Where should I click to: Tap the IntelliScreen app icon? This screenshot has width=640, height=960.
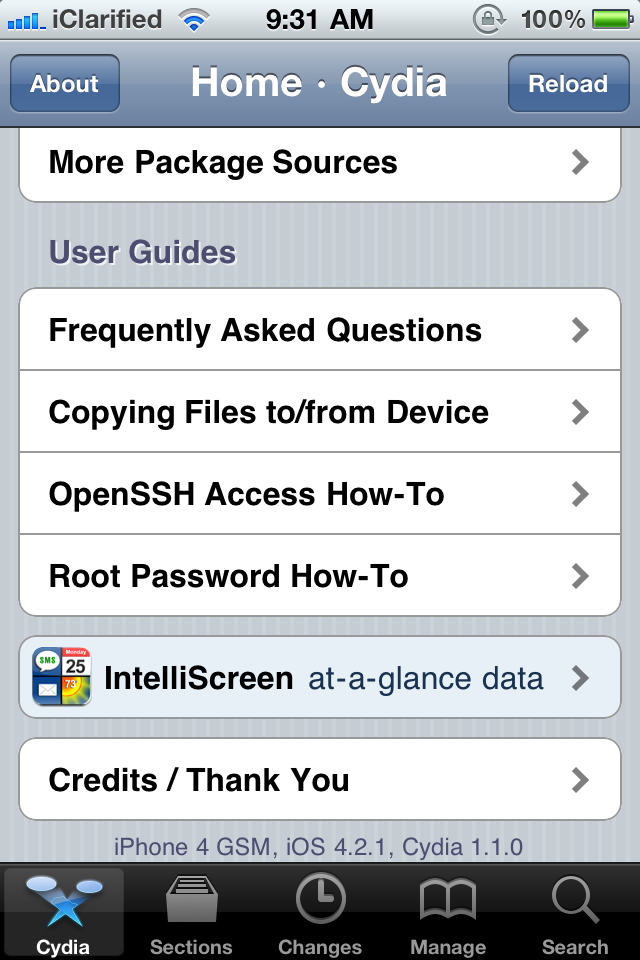[61, 677]
